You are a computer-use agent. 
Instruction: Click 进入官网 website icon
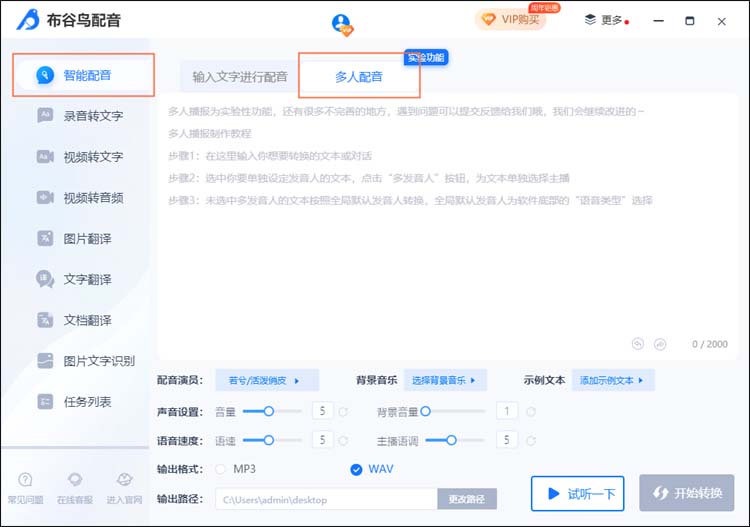pos(124,481)
